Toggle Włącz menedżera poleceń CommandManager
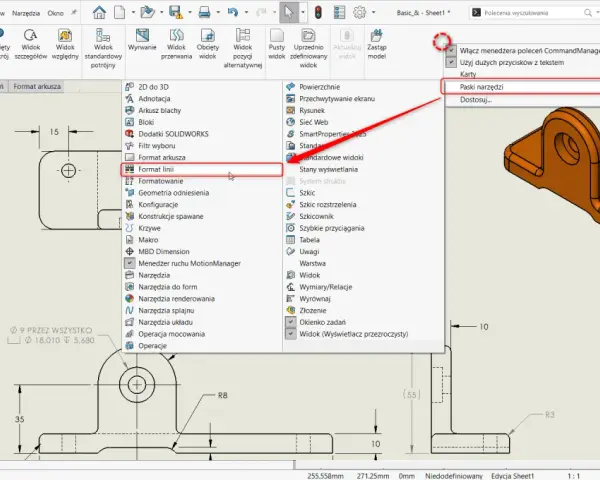The image size is (600, 480). 523,51
